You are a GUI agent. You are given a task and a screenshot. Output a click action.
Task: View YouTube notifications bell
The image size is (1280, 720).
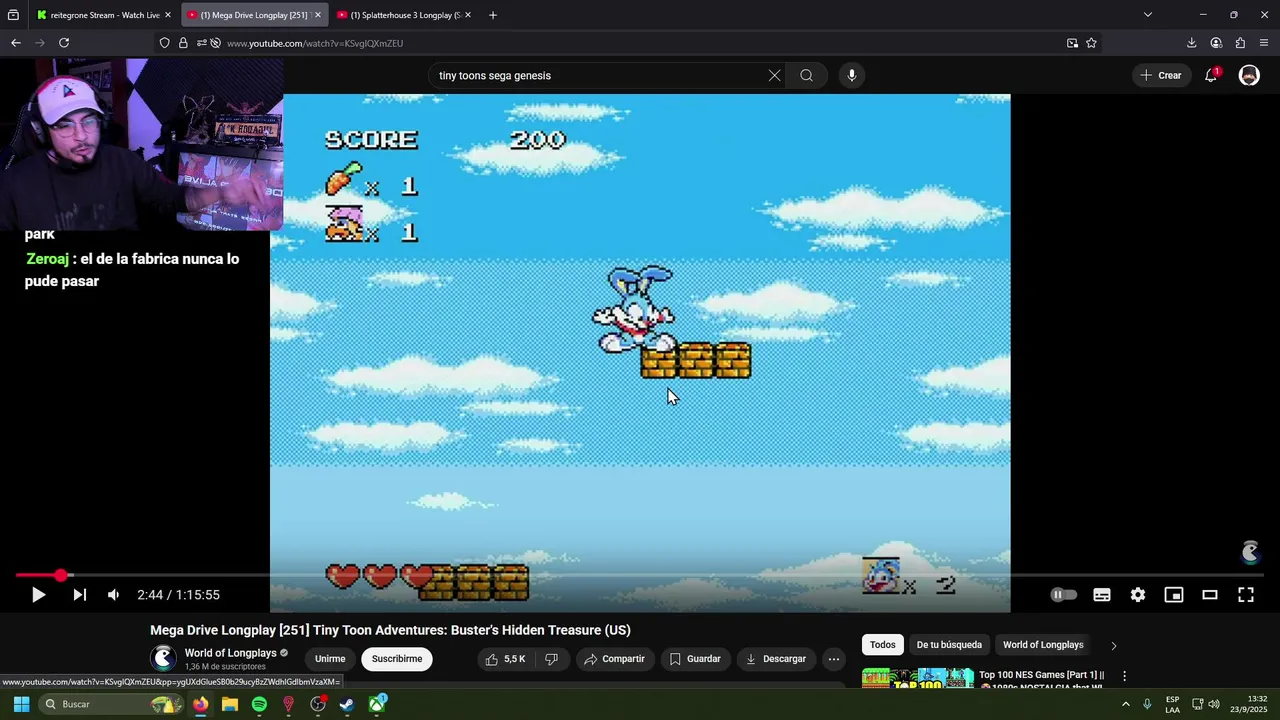click(x=1211, y=75)
